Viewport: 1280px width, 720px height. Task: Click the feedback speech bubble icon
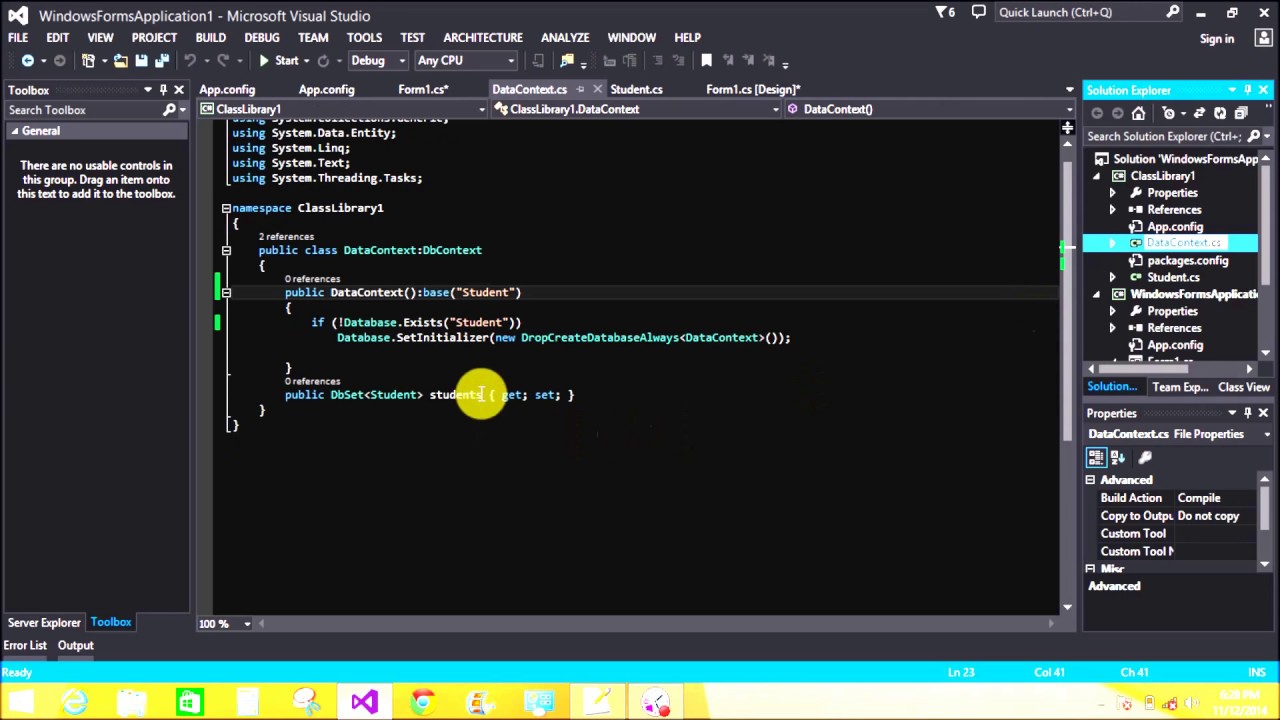point(979,12)
